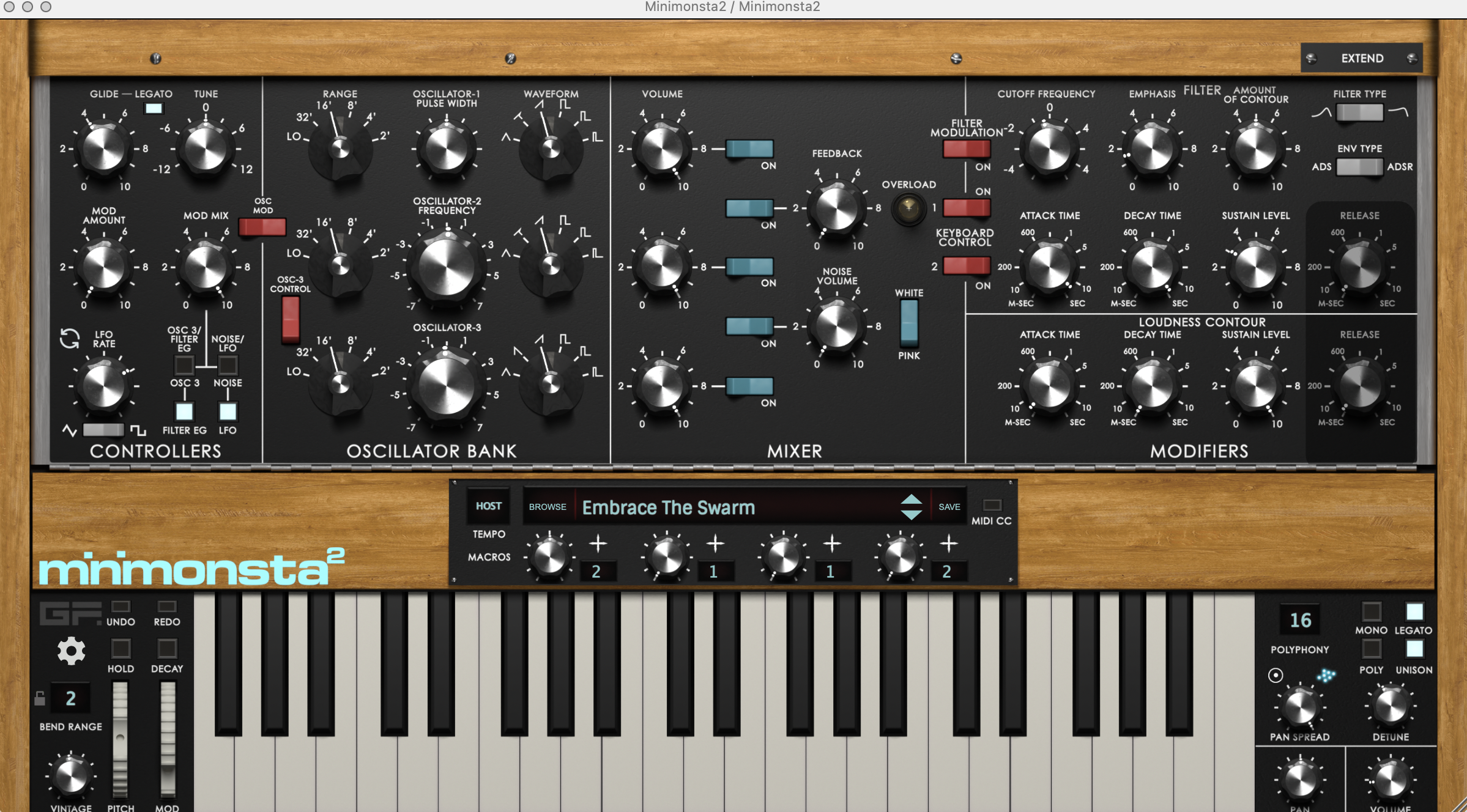
Task: Click the Undo button
Action: 121,607
